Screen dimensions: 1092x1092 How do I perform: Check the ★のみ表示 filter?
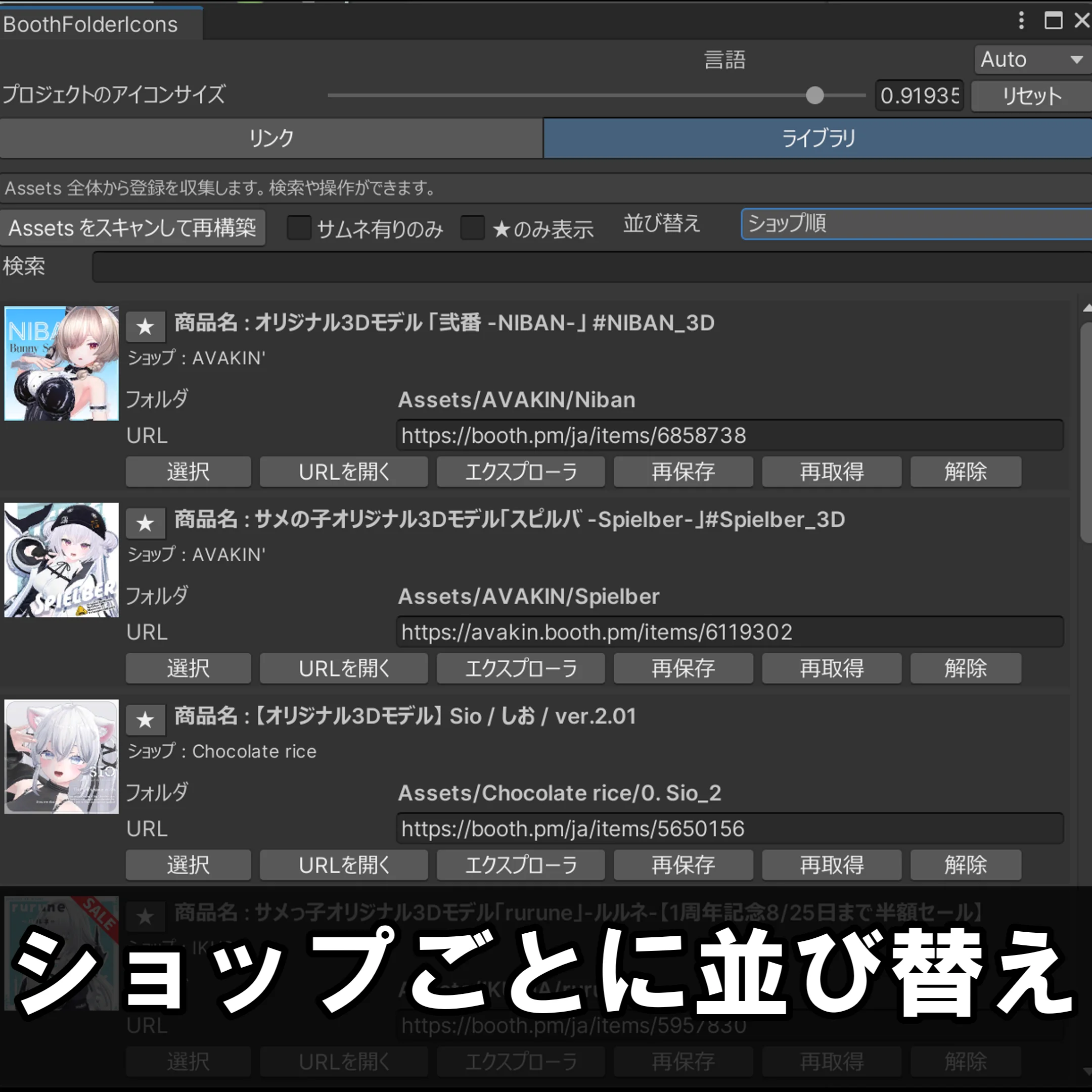pyautogui.click(x=473, y=228)
